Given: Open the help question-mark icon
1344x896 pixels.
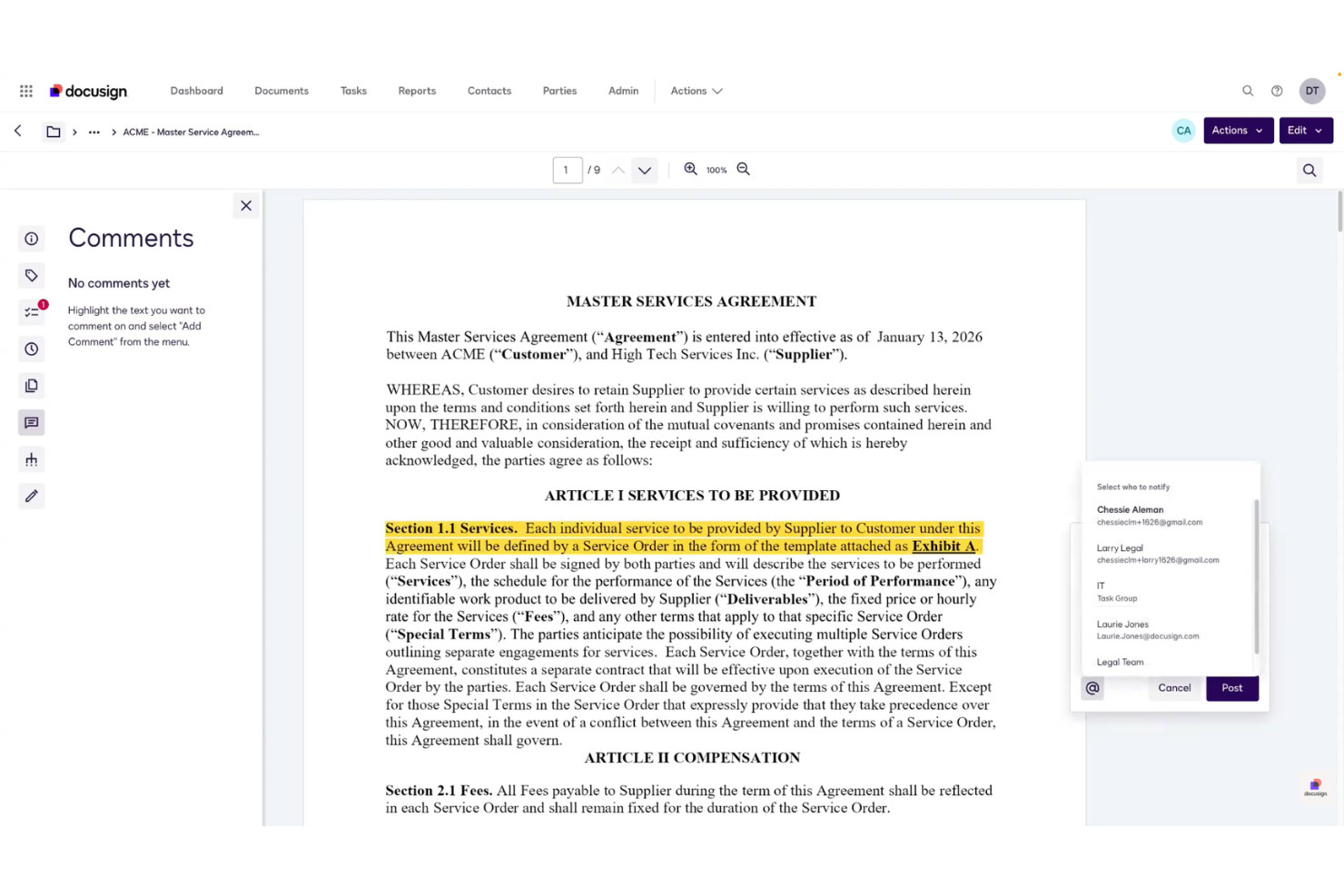Looking at the screenshot, I should coord(1277,91).
